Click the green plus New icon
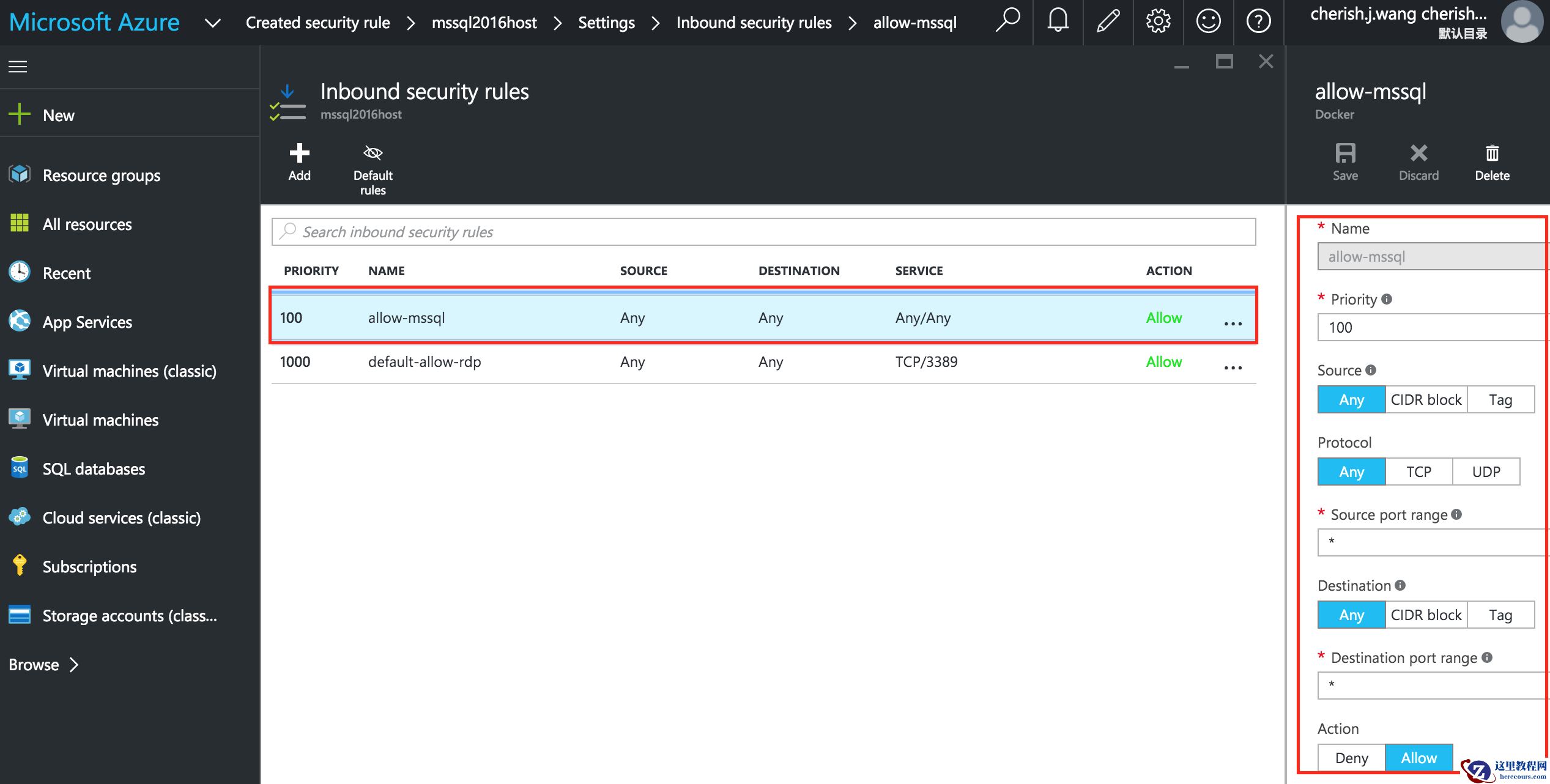 click(20, 114)
